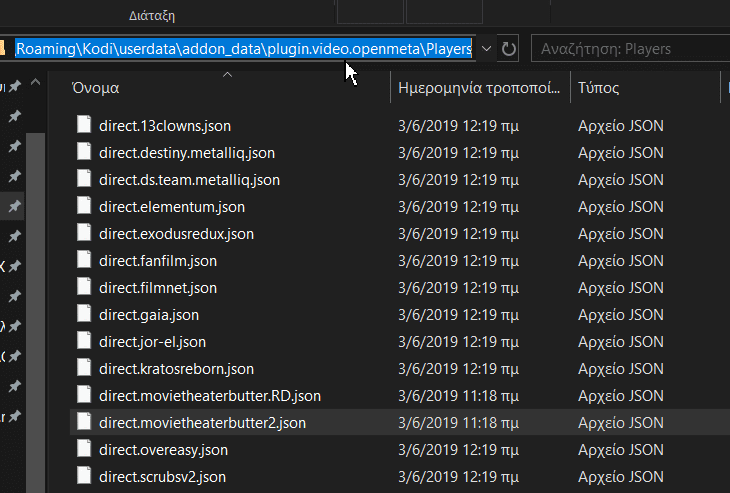Screen dimensions: 730x493
Task: Select the file name direct.overeasy.json
Action: click(163, 450)
